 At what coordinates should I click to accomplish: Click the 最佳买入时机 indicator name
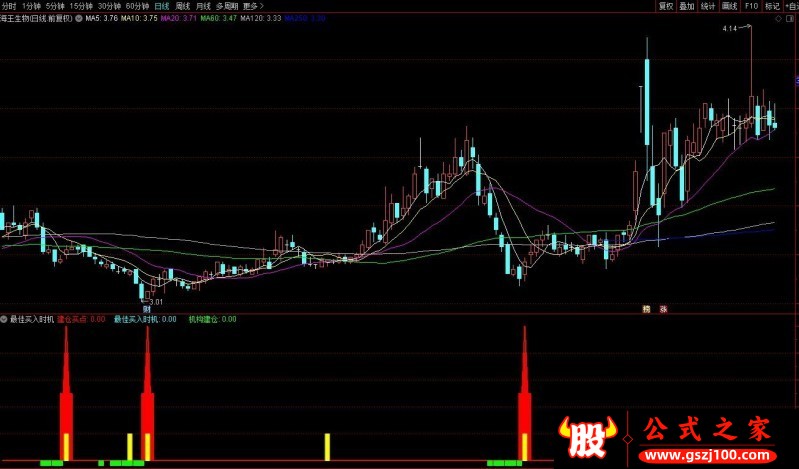pos(32,320)
